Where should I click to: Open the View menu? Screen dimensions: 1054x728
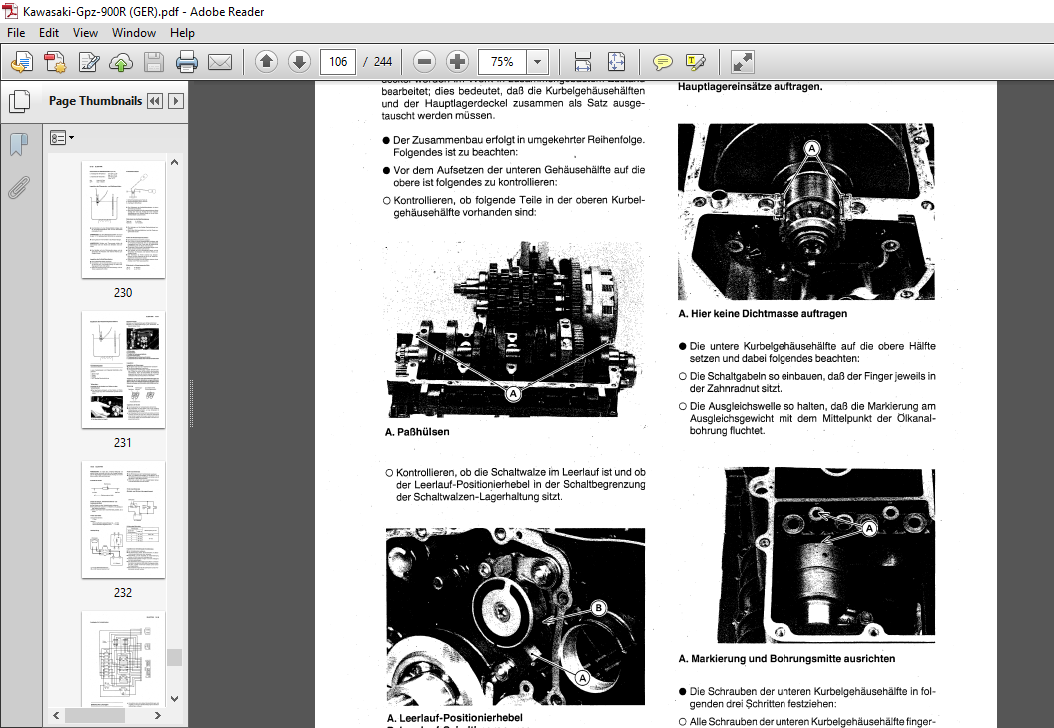tap(85, 33)
